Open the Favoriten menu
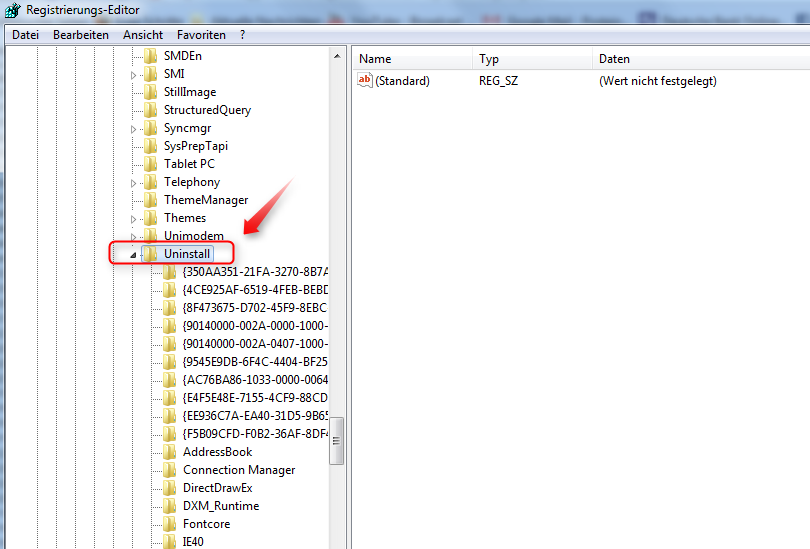 pyautogui.click(x=201, y=35)
